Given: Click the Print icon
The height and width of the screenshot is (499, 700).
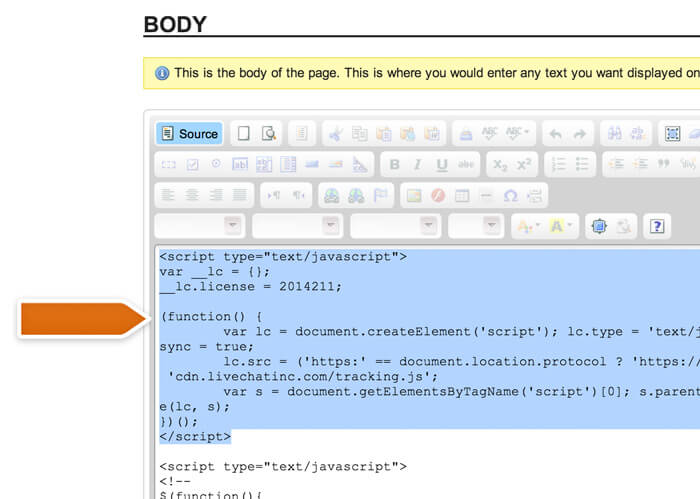Looking at the screenshot, I should tap(466, 133).
